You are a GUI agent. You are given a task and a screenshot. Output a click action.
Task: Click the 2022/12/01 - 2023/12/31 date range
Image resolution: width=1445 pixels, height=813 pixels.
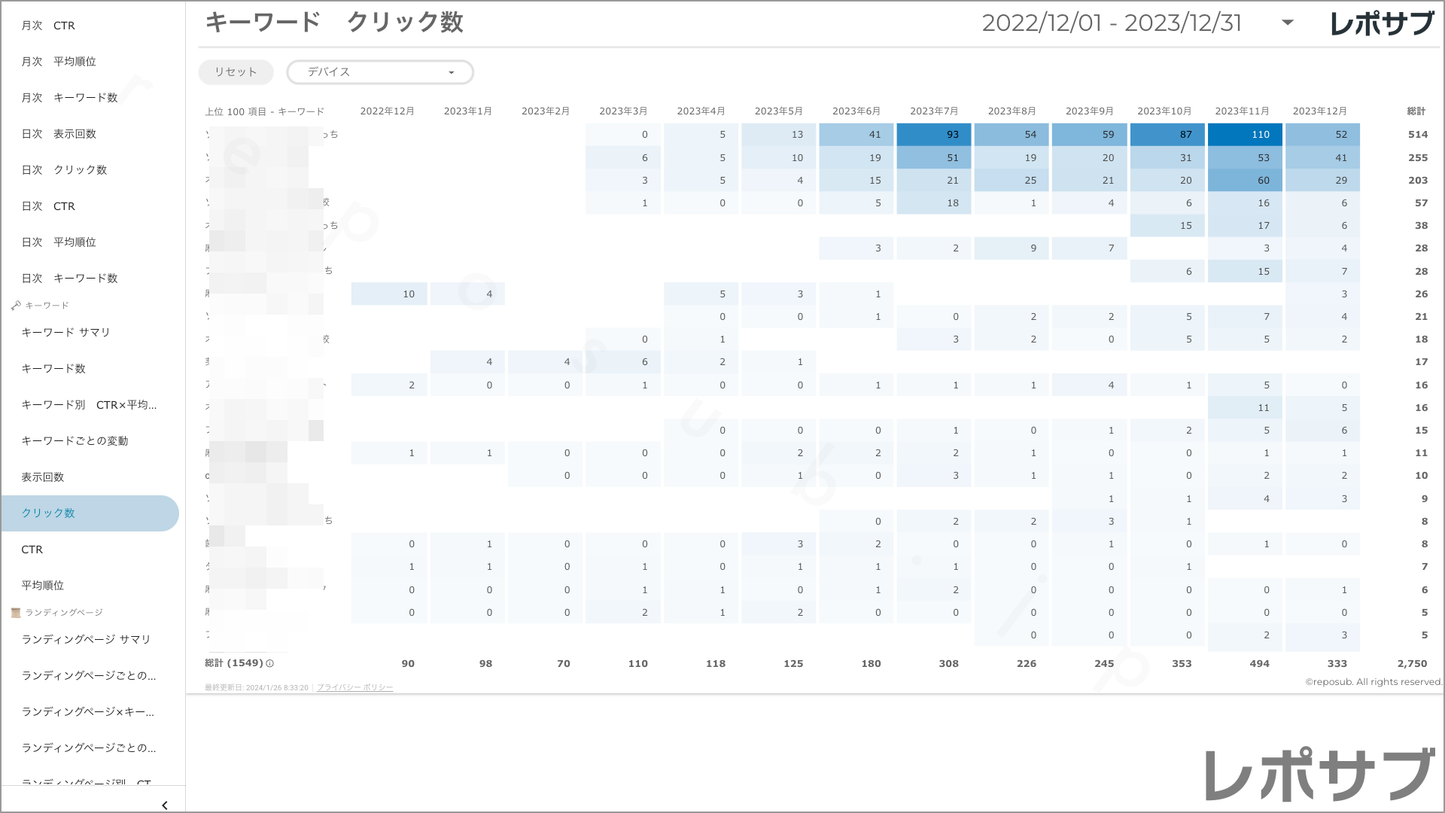point(1111,23)
